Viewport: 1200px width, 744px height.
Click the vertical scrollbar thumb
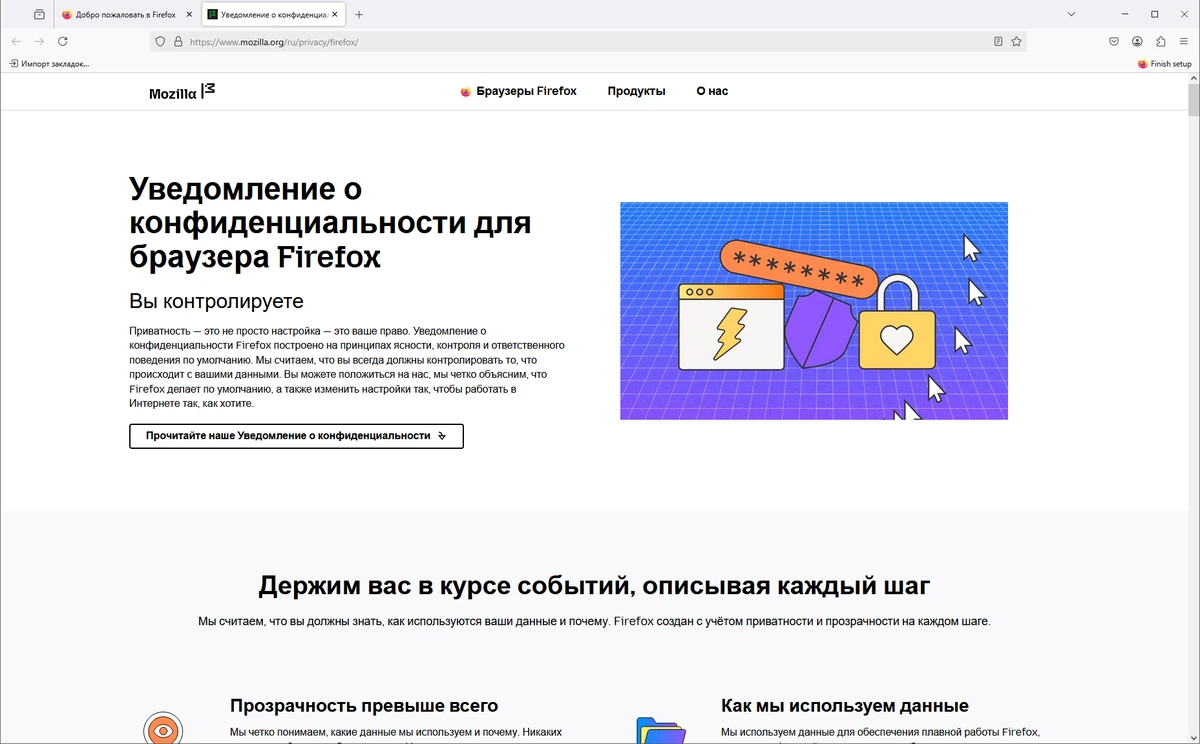(x=1193, y=101)
